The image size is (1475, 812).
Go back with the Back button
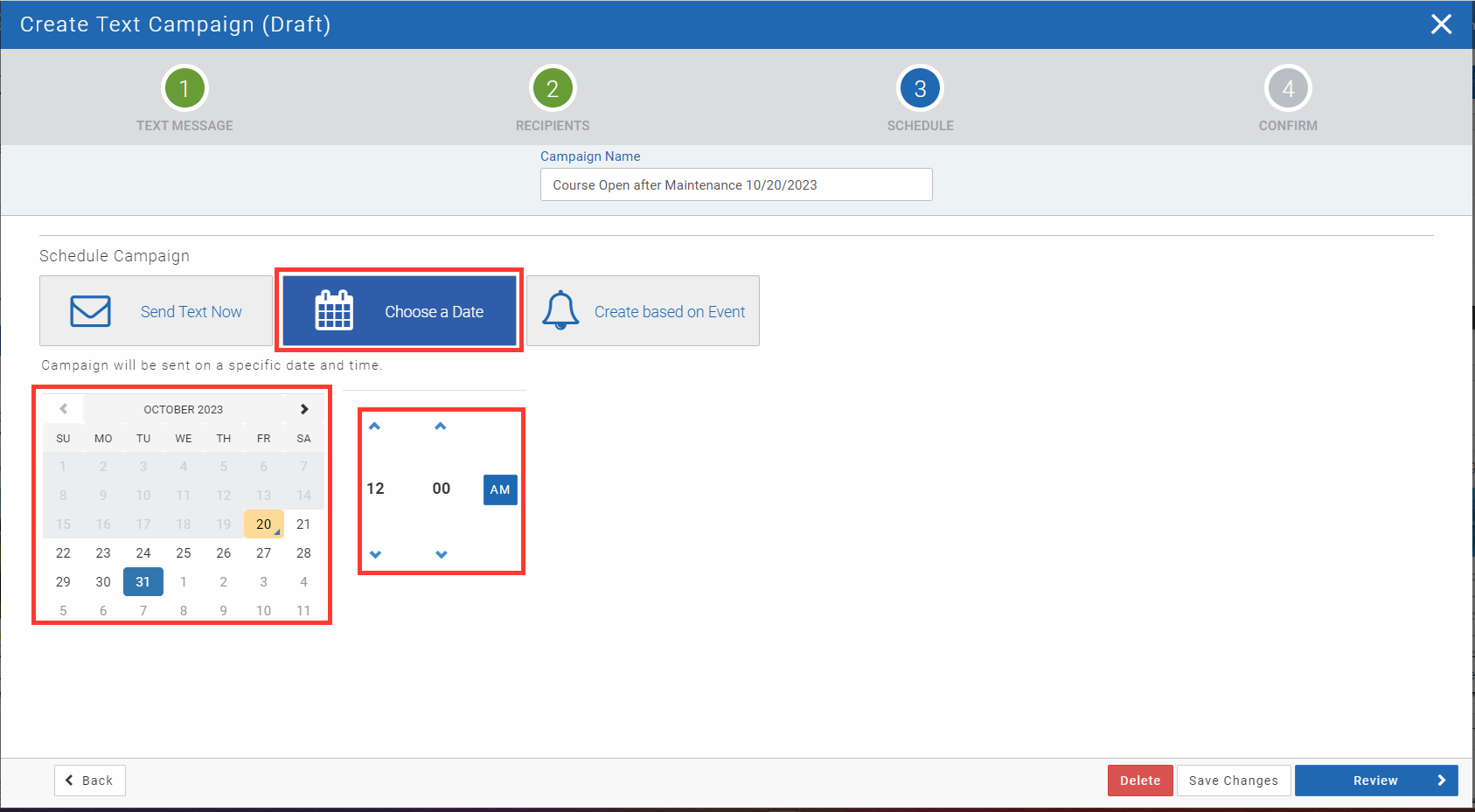point(90,781)
